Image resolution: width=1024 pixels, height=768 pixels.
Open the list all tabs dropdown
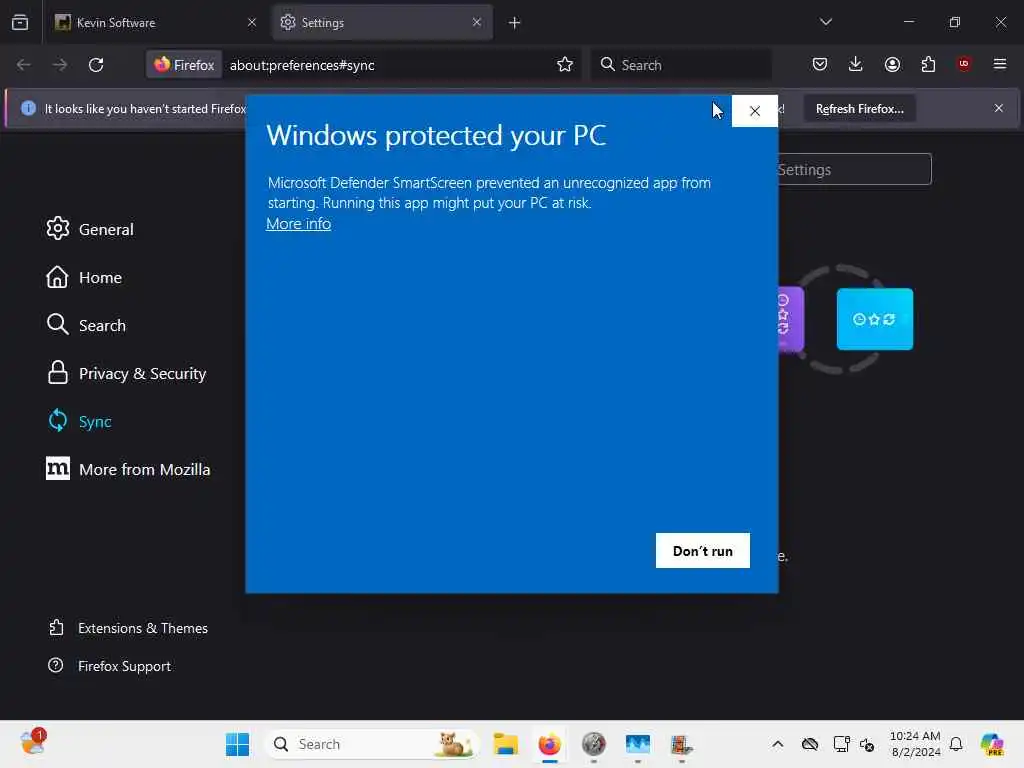(826, 22)
